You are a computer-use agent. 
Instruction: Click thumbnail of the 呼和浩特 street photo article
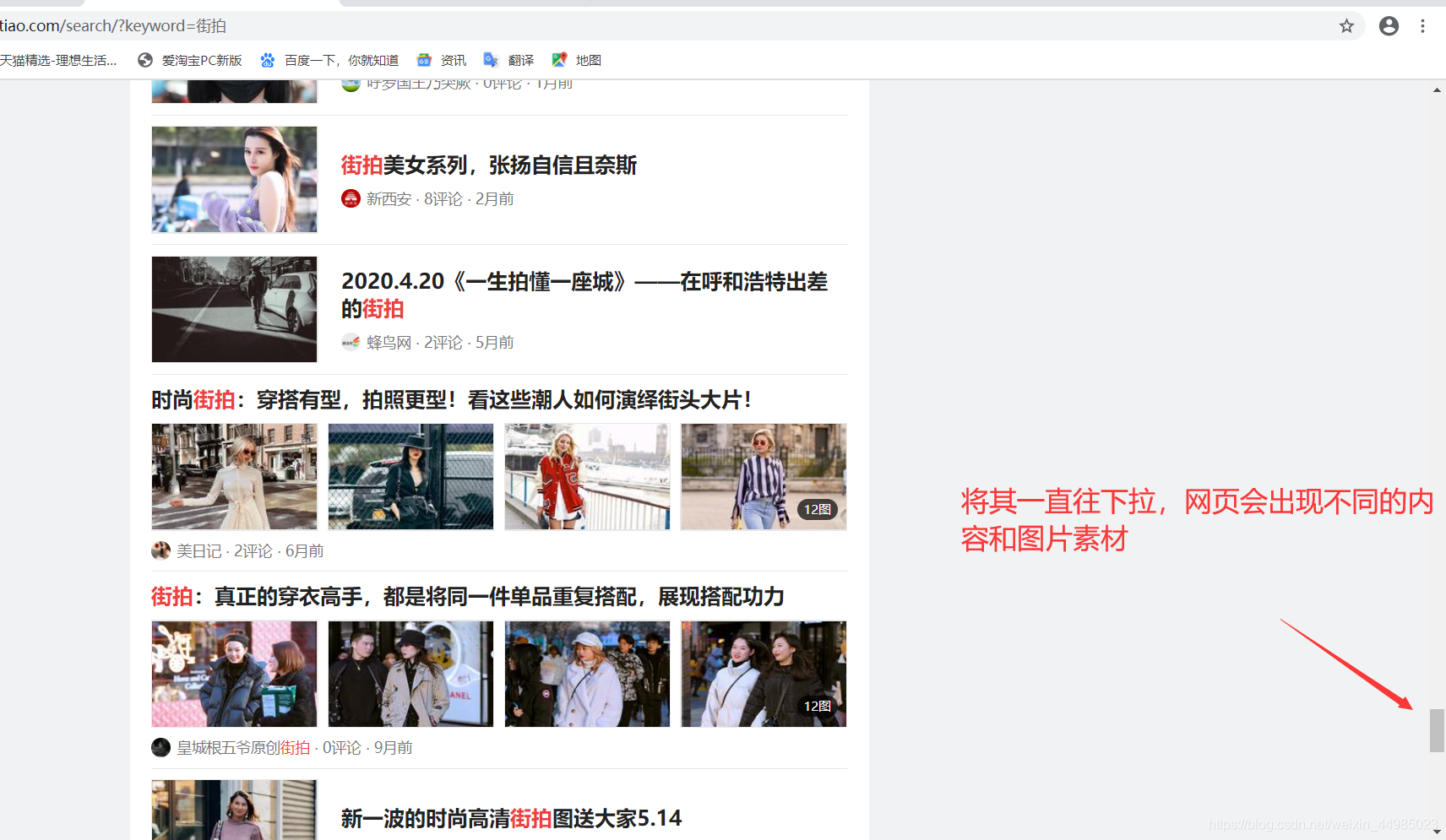click(234, 309)
